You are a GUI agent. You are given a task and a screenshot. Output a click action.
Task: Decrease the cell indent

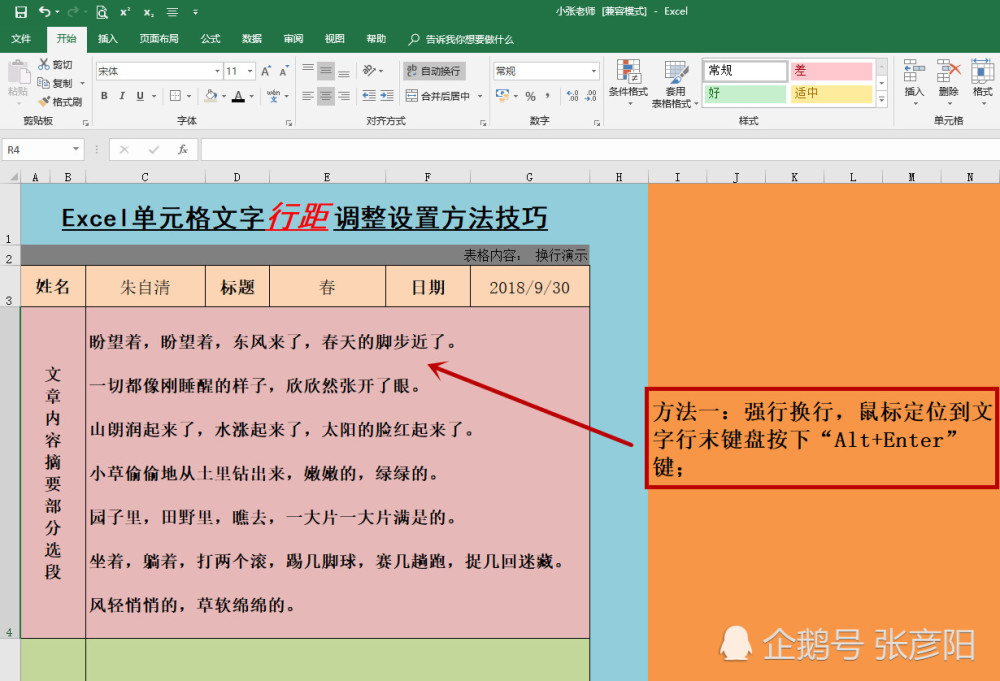tap(369, 96)
